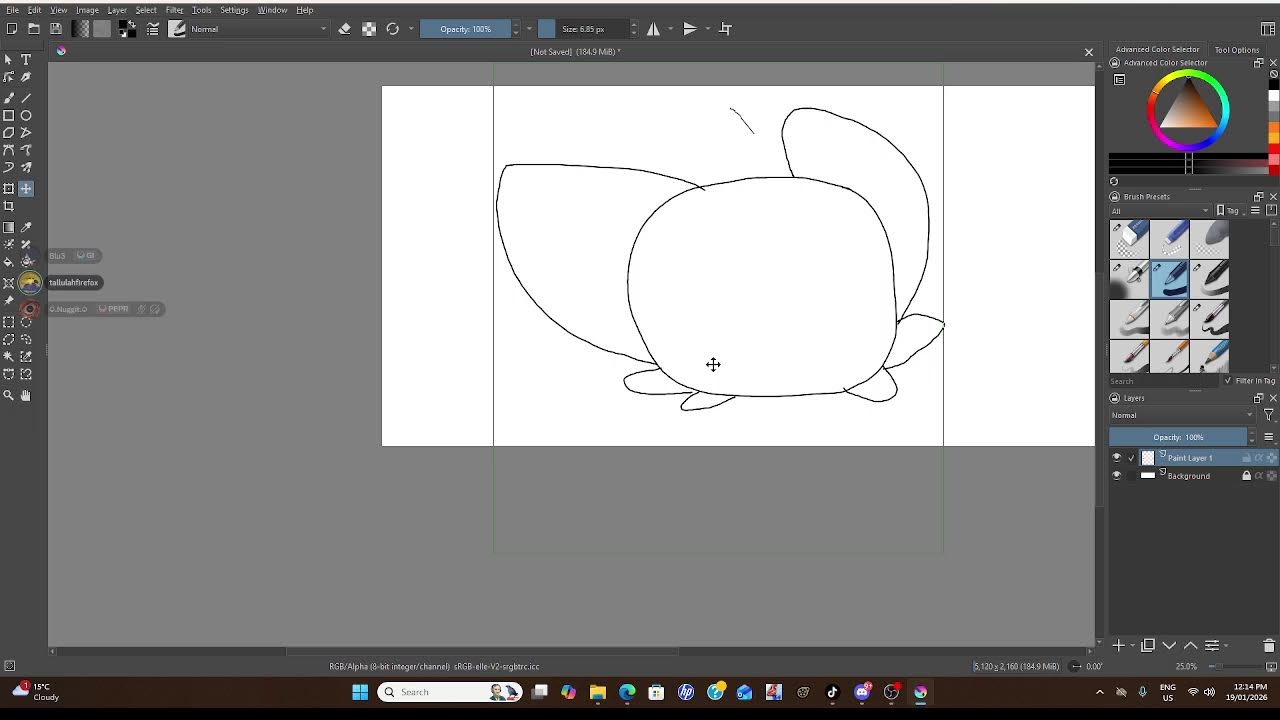Select the Color Sampler eyedropper tool
Screen dimensions: 1280x720
(26, 228)
